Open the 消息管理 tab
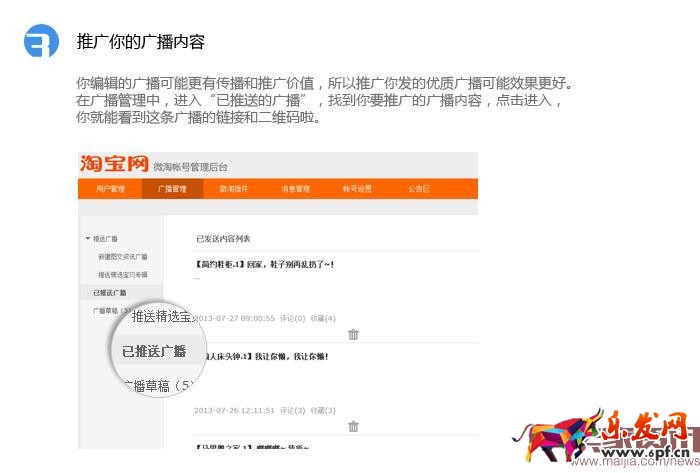The width and height of the screenshot is (700, 473). 295,189
